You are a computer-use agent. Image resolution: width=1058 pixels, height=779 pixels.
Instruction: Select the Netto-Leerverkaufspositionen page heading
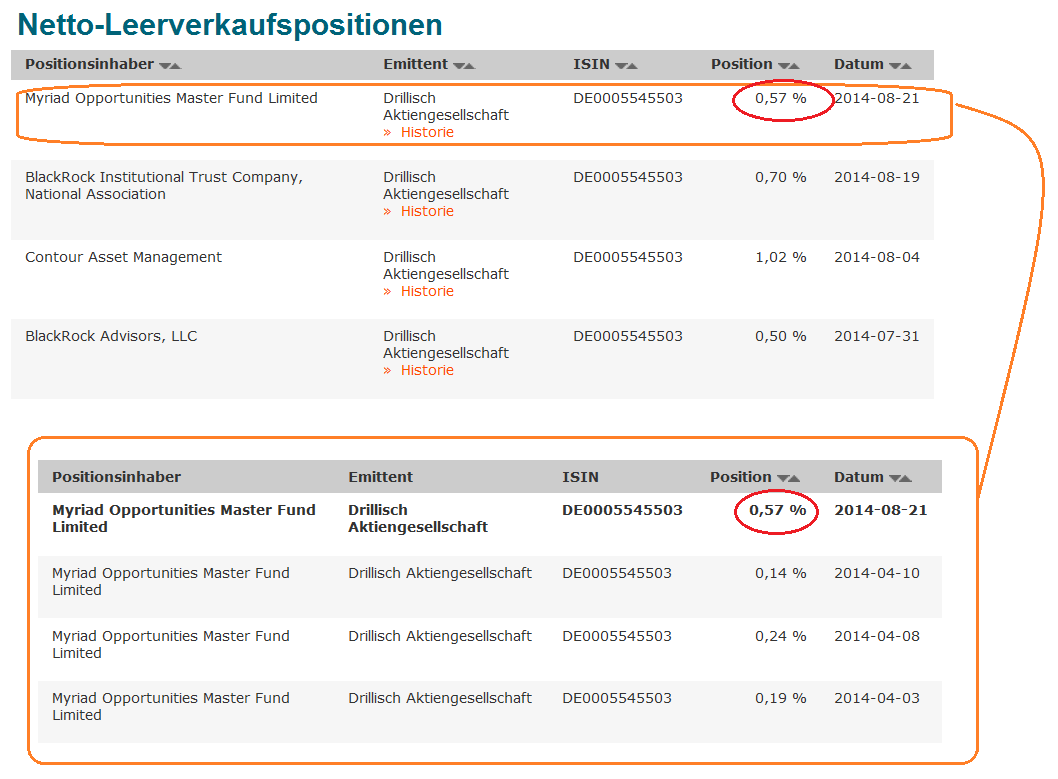[x=230, y=25]
